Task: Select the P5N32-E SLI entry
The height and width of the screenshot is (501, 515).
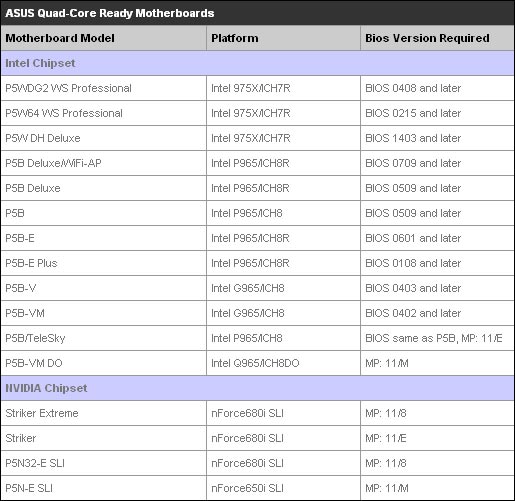Action: click(x=35, y=463)
